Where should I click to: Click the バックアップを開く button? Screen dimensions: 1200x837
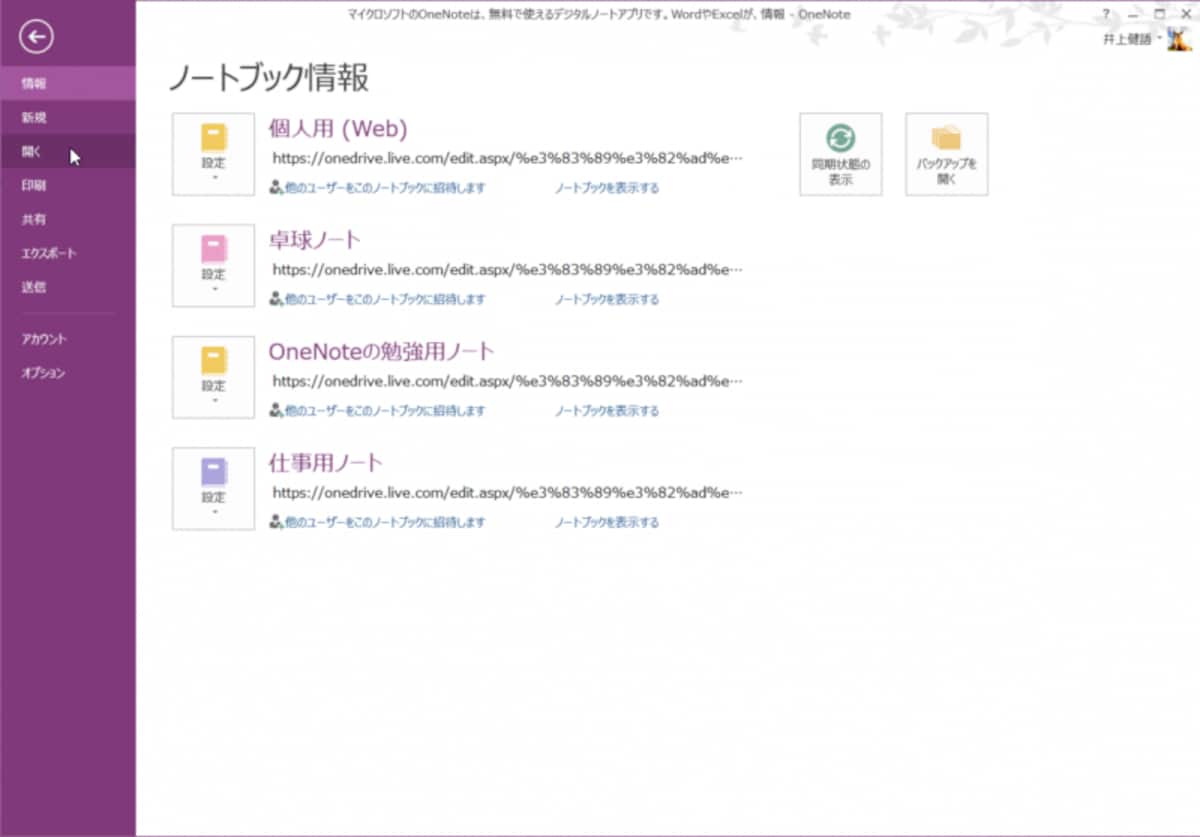click(x=946, y=154)
